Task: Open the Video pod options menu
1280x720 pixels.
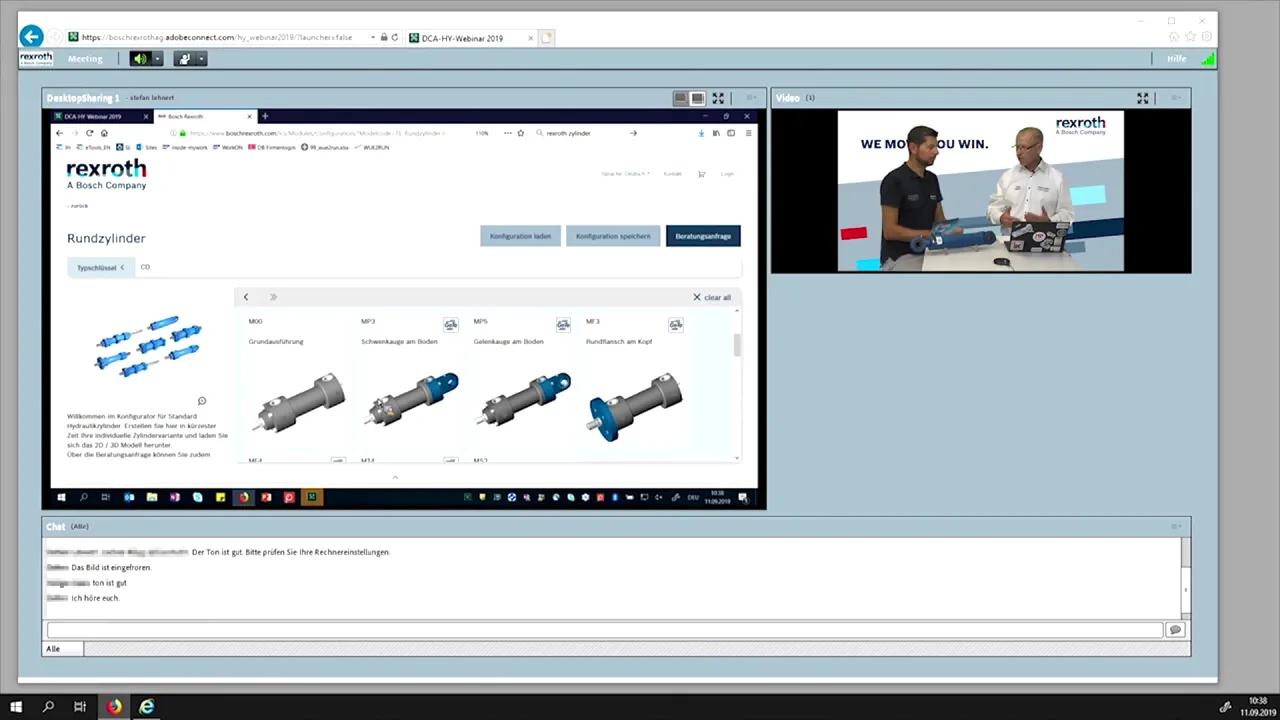Action: click(x=1176, y=98)
